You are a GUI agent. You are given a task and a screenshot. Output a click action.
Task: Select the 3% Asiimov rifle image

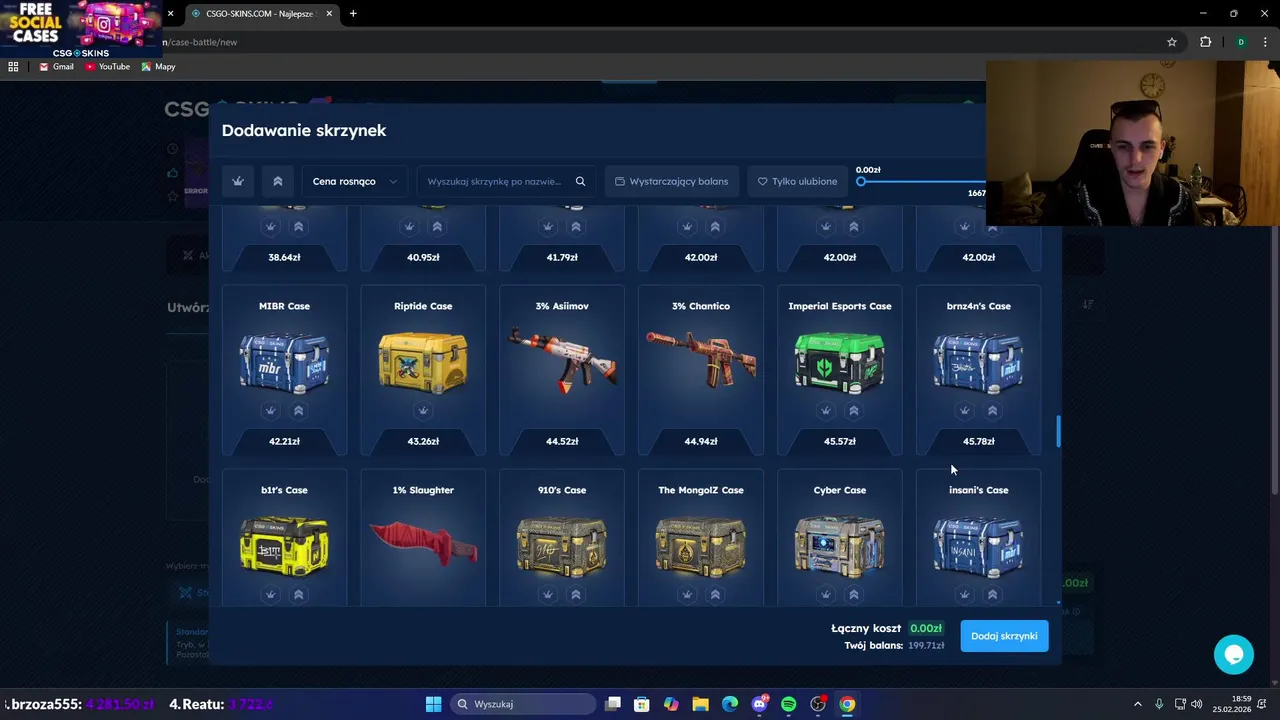click(x=562, y=360)
